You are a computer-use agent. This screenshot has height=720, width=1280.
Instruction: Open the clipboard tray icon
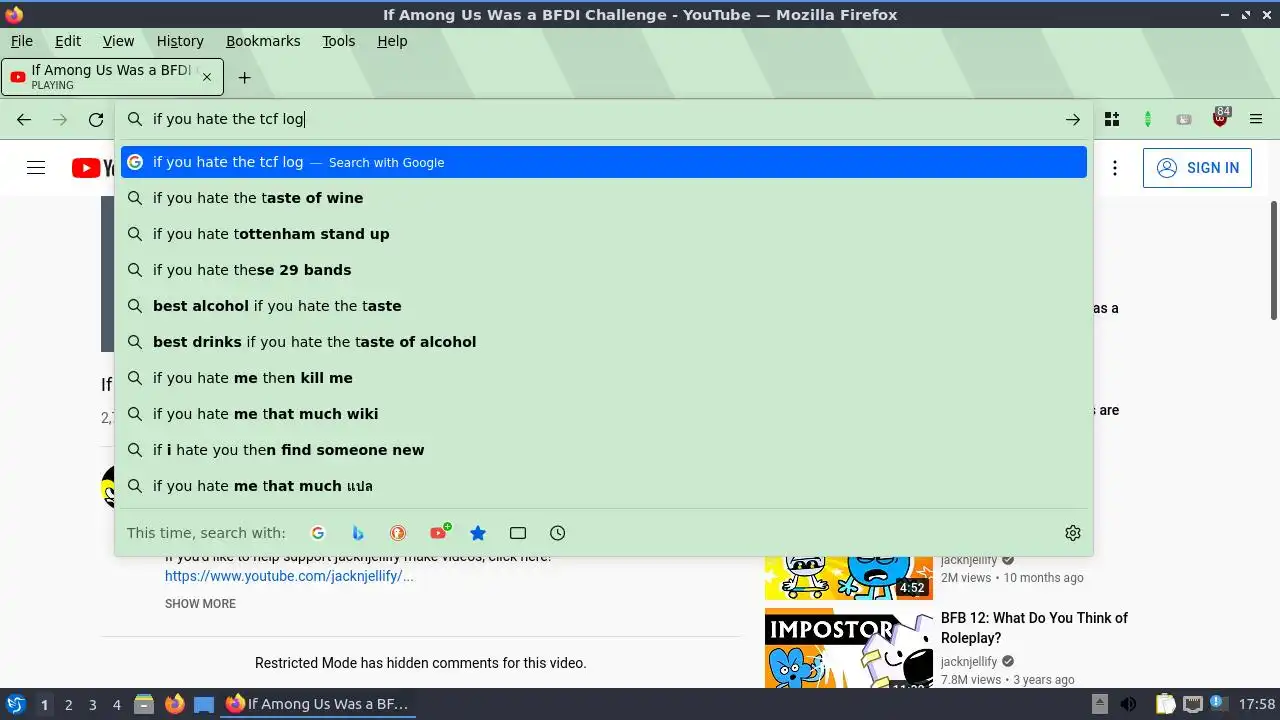tap(1165, 704)
